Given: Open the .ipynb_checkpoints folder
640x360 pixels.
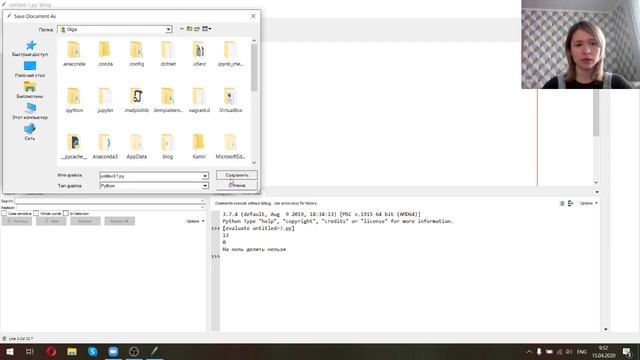Looking at the screenshot, I should coord(230,54).
